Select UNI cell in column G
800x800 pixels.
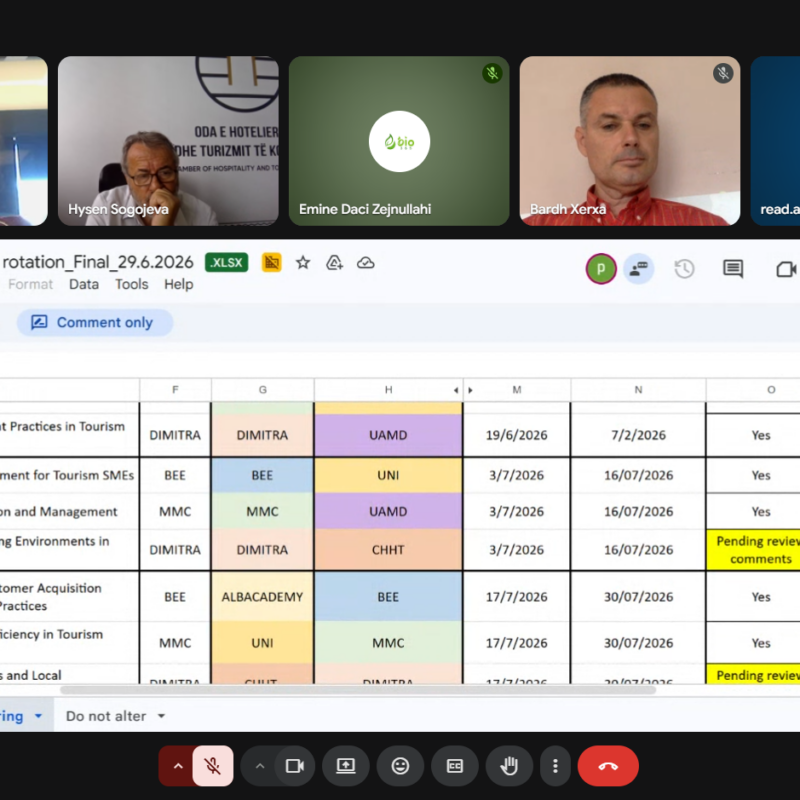click(262, 642)
